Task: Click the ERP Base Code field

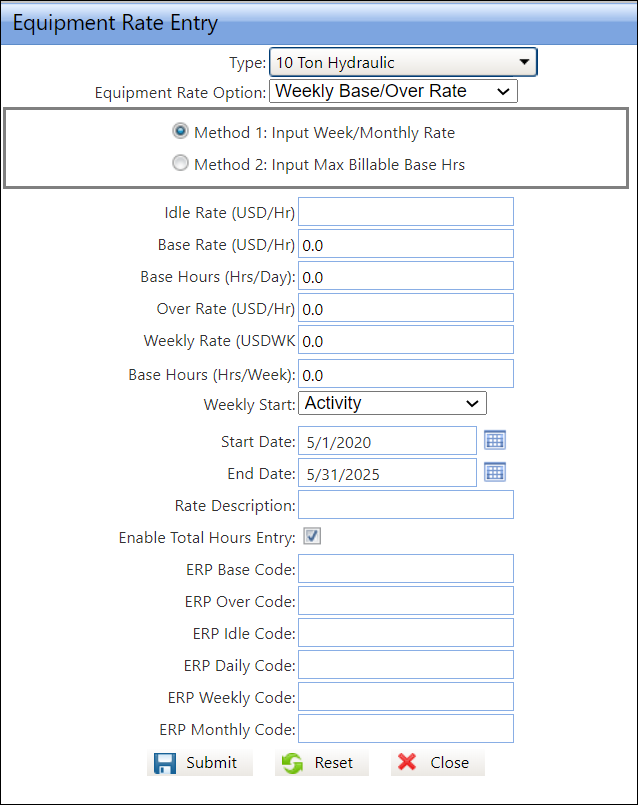Action: tap(406, 569)
